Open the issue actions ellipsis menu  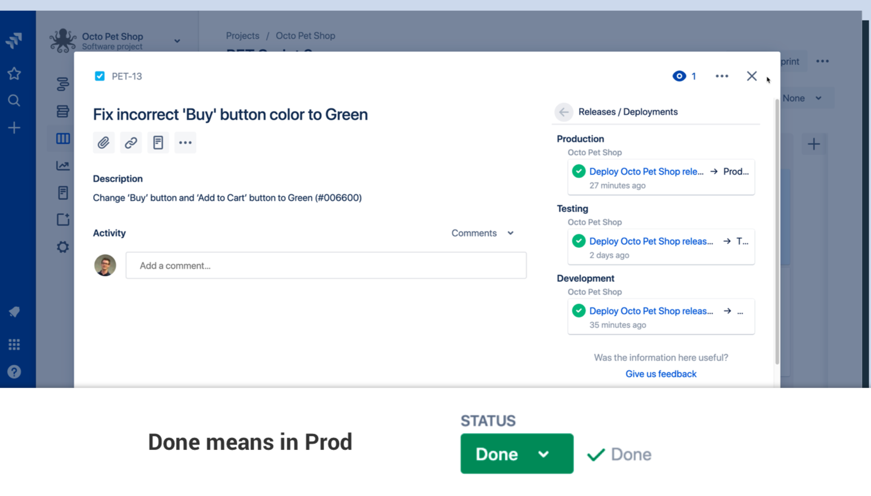point(722,76)
